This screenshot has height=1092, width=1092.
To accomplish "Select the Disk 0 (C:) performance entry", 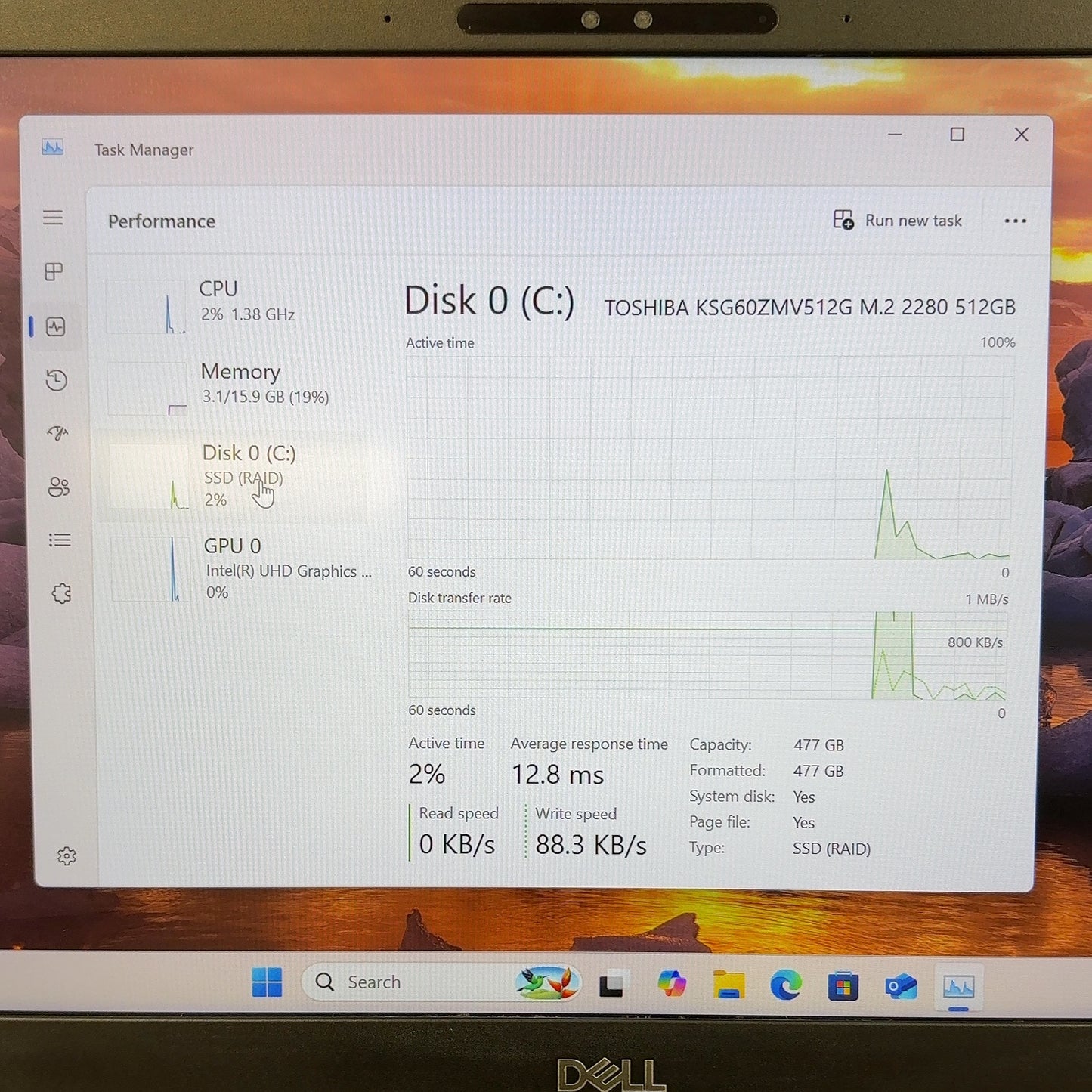I will (x=237, y=476).
